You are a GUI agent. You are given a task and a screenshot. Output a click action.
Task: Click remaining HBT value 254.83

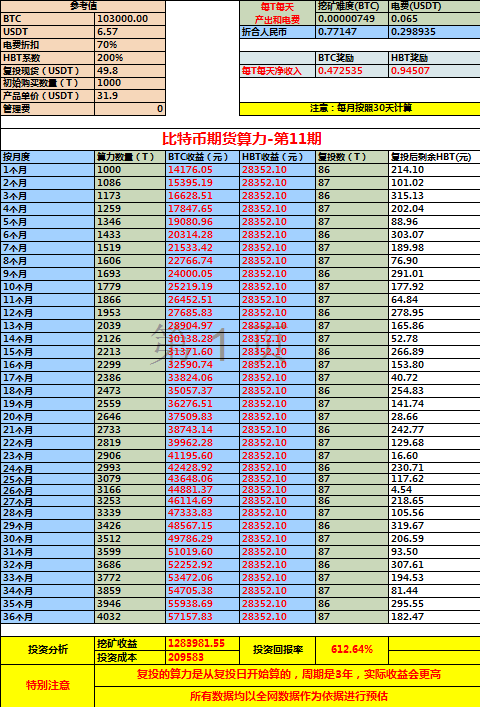pyautogui.click(x=434, y=391)
